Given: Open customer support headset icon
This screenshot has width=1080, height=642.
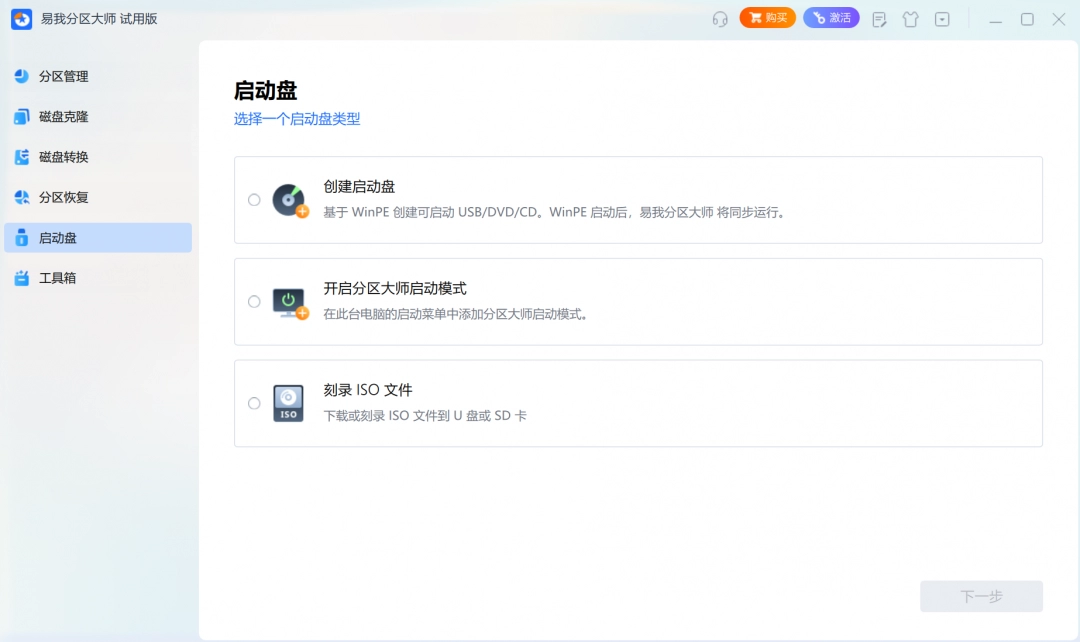Looking at the screenshot, I should point(720,19).
